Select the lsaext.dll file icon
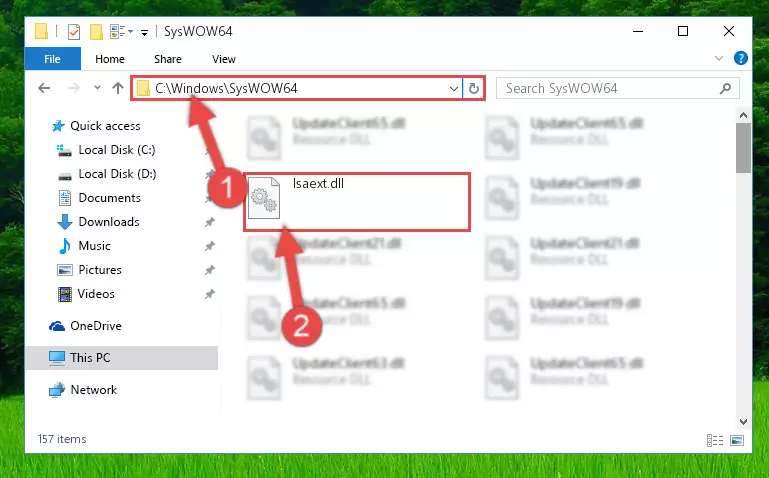Viewport: 769px width, 478px height. click(264, 198)
